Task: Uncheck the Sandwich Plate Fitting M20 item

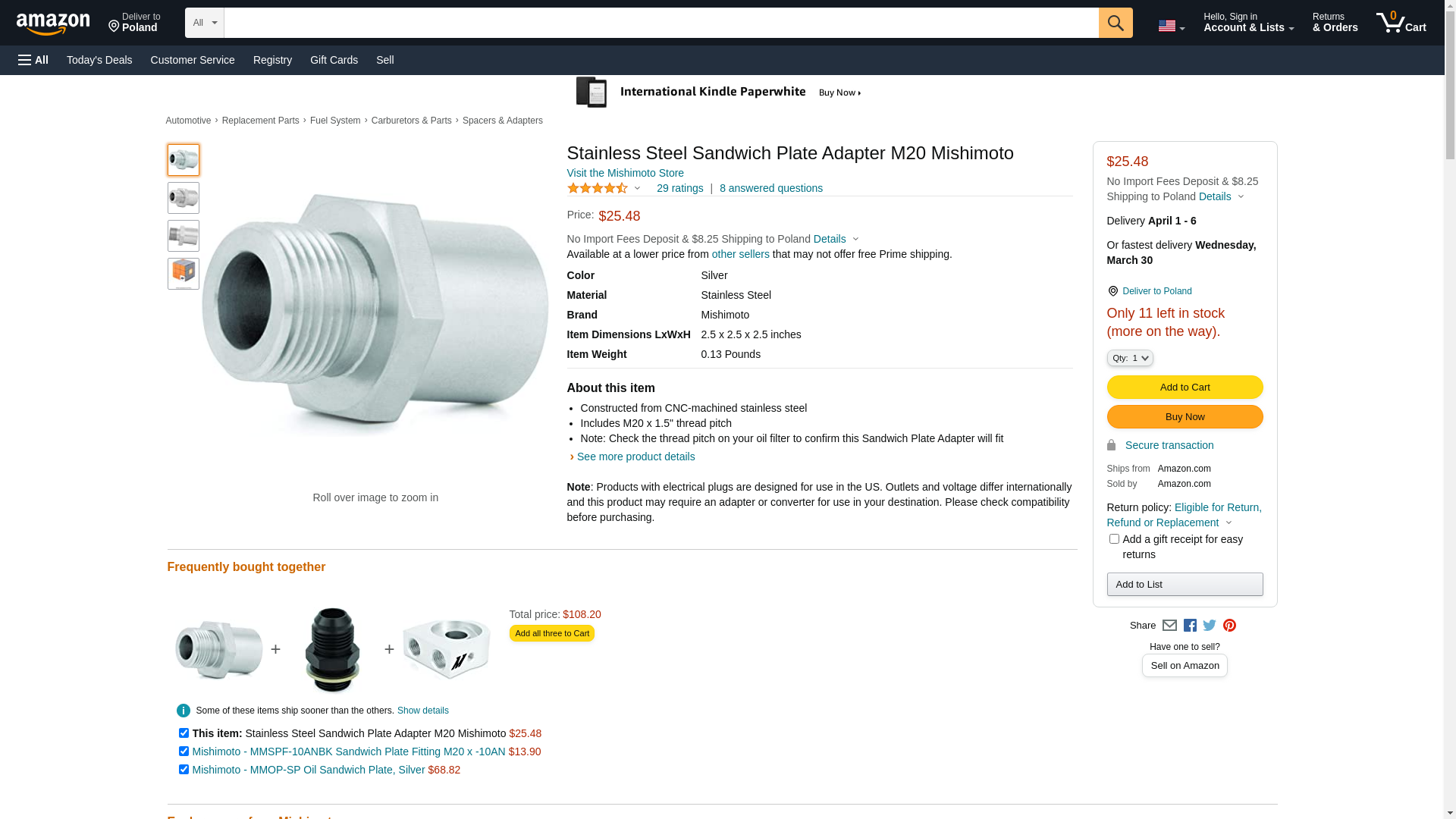Action: [184, 752]
